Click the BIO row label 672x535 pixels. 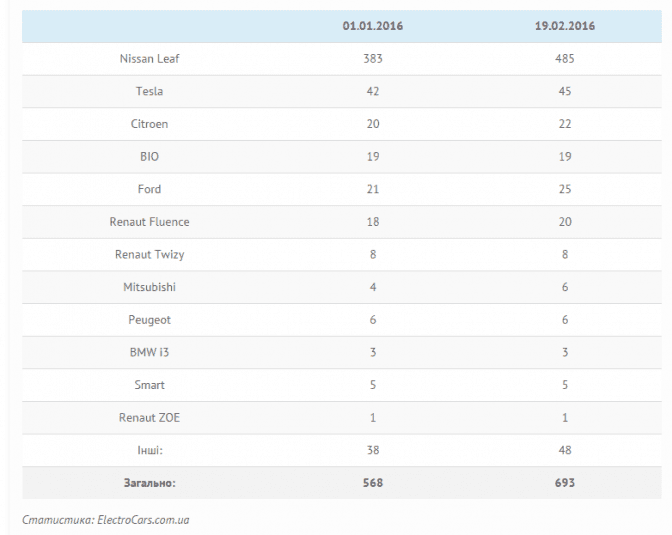149,156
